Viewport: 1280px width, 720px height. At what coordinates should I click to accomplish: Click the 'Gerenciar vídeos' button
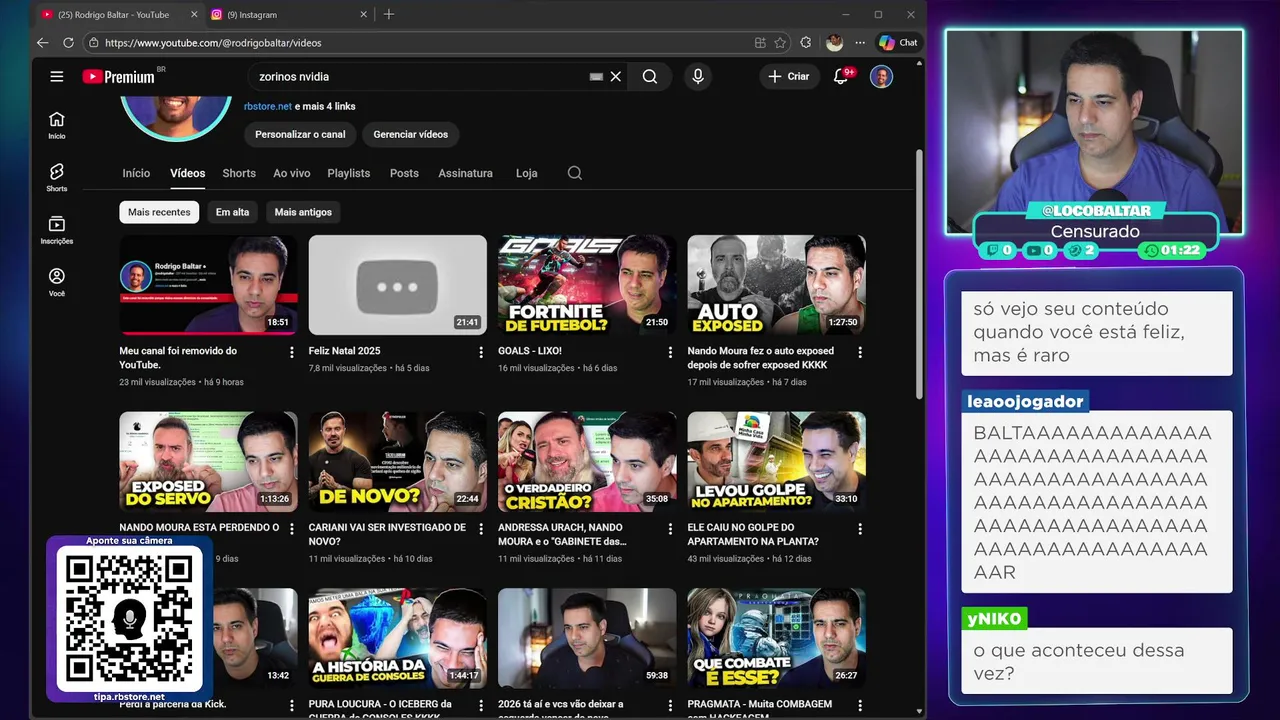[x=411, y=134]
